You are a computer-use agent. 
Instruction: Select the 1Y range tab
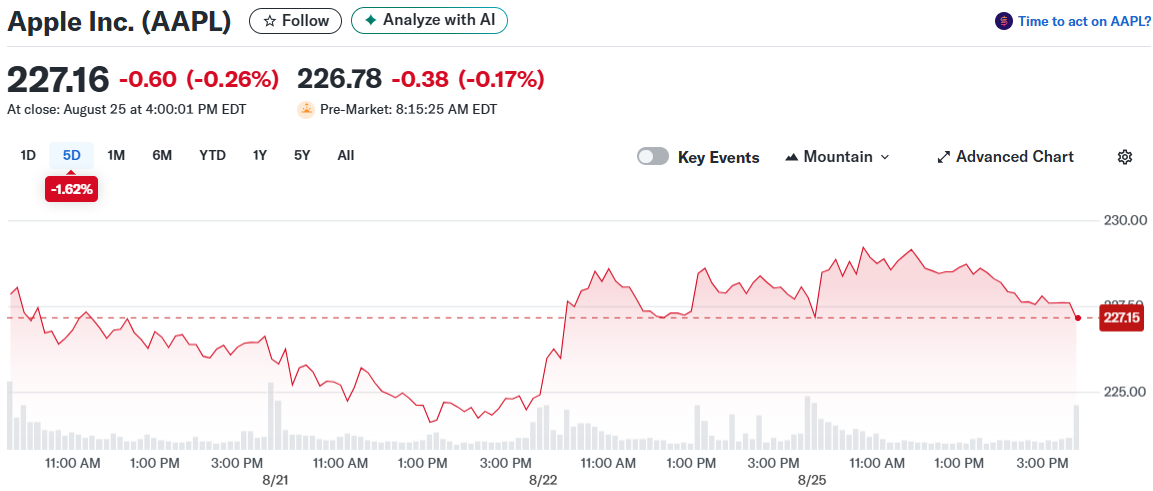point(260,155)
